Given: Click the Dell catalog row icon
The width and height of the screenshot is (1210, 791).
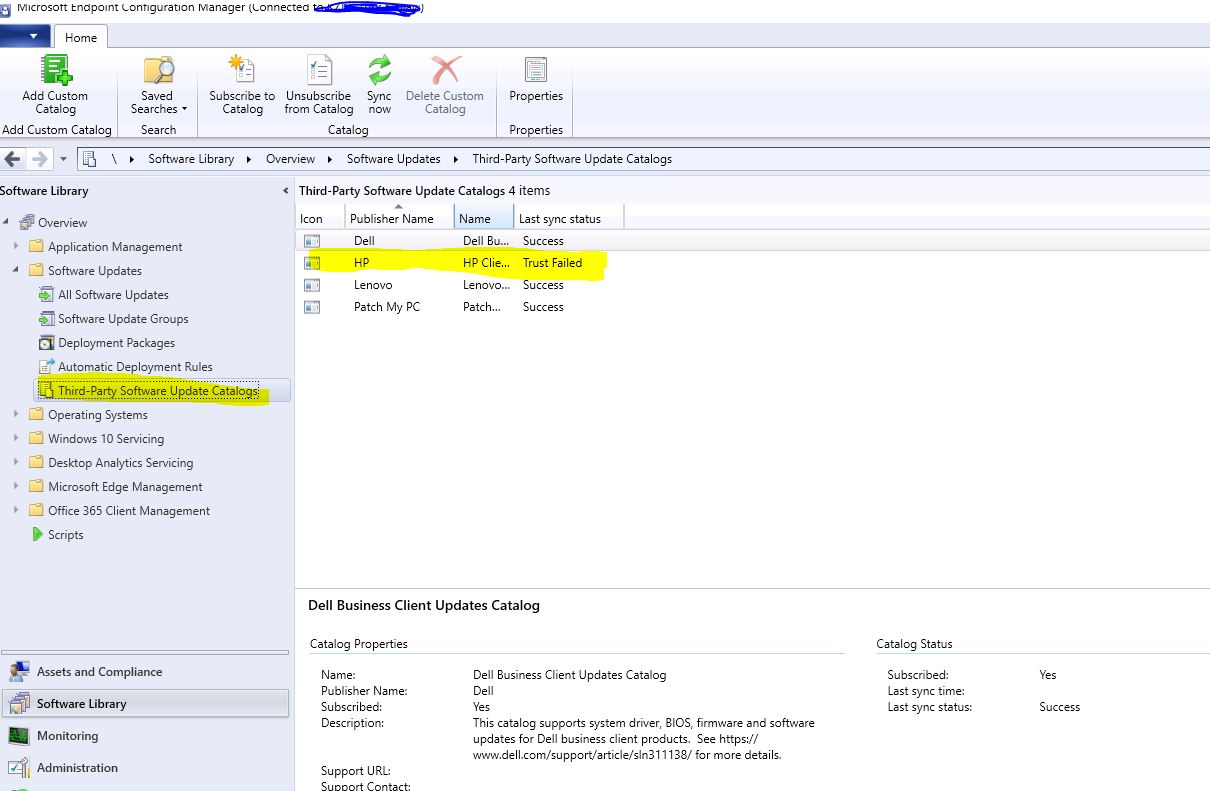Looking at the screenshot, I should (312, 241).
